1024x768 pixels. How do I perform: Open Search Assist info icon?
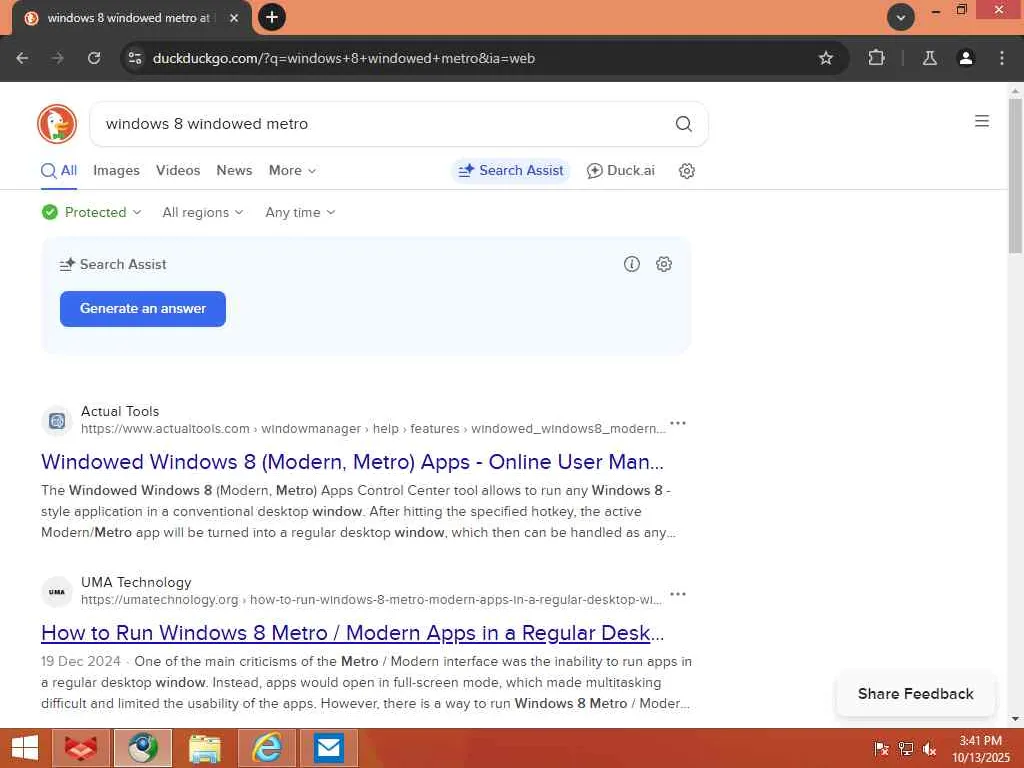[632, 264]
